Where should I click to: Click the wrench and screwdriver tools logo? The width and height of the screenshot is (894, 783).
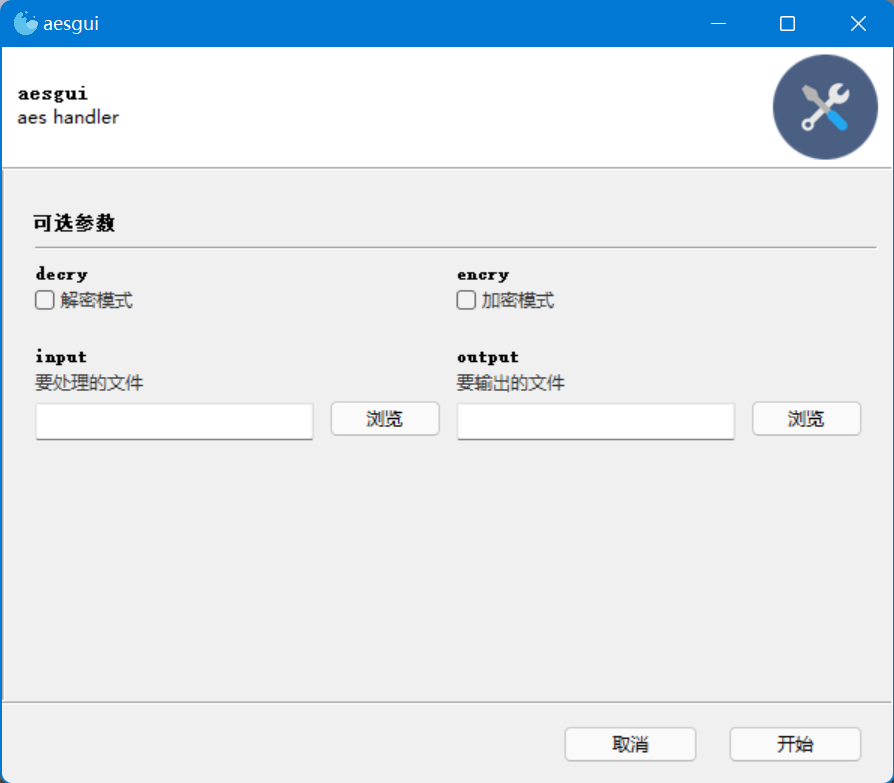(824, 106)
